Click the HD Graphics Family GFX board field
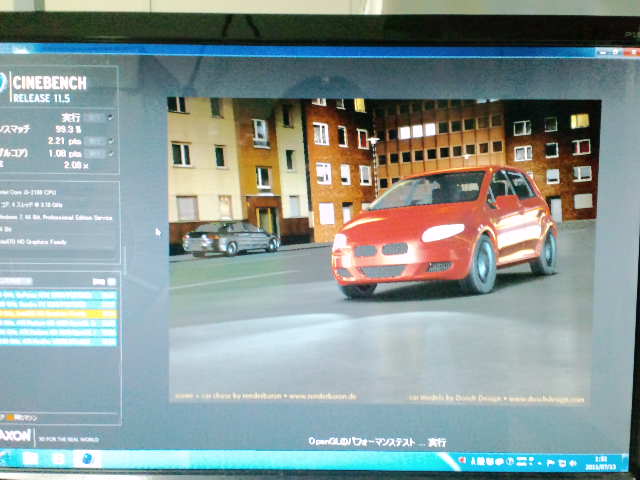Image resolution: width=640 pixels, height=480 pixels. (33, 242)
